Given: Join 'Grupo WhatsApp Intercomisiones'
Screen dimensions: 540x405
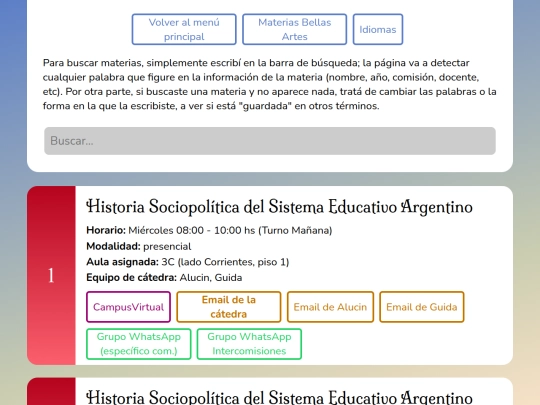Looking at the screenshot, I should coord(249,344).
